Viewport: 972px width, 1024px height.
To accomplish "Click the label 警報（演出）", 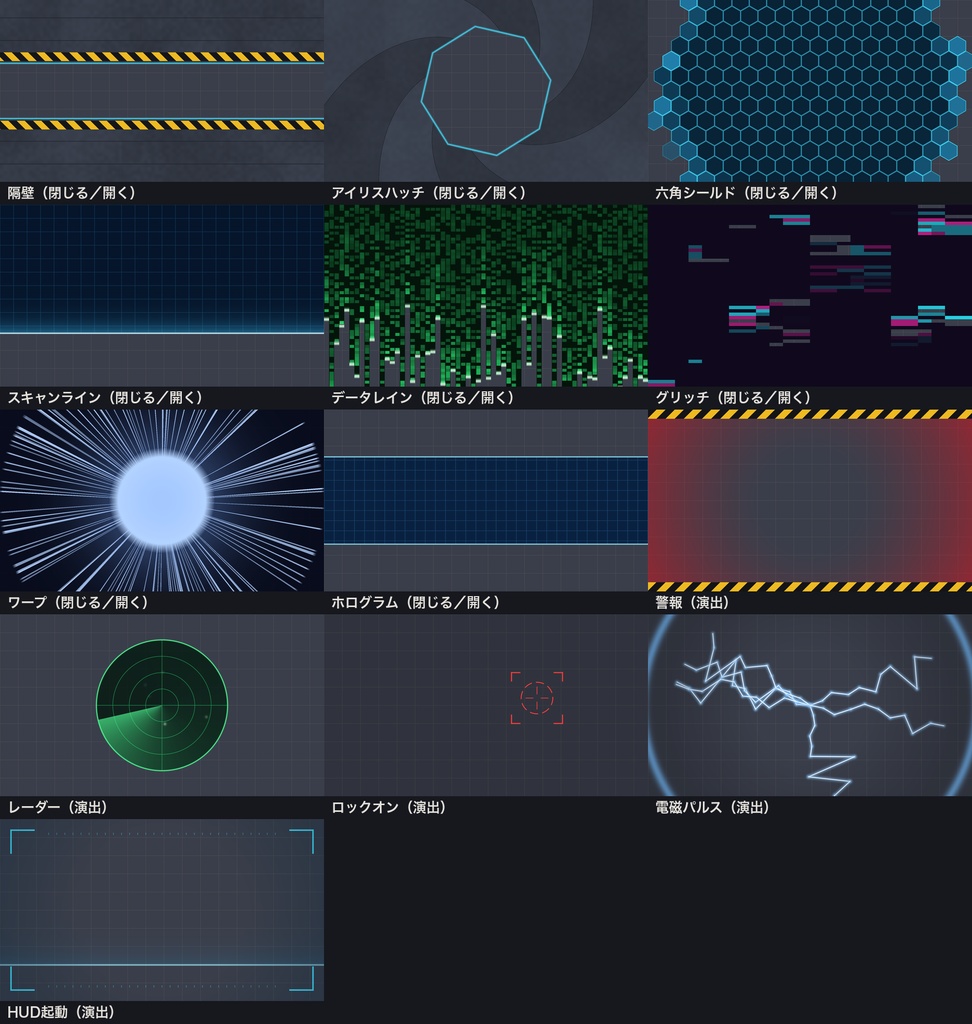I will (692, 603).
